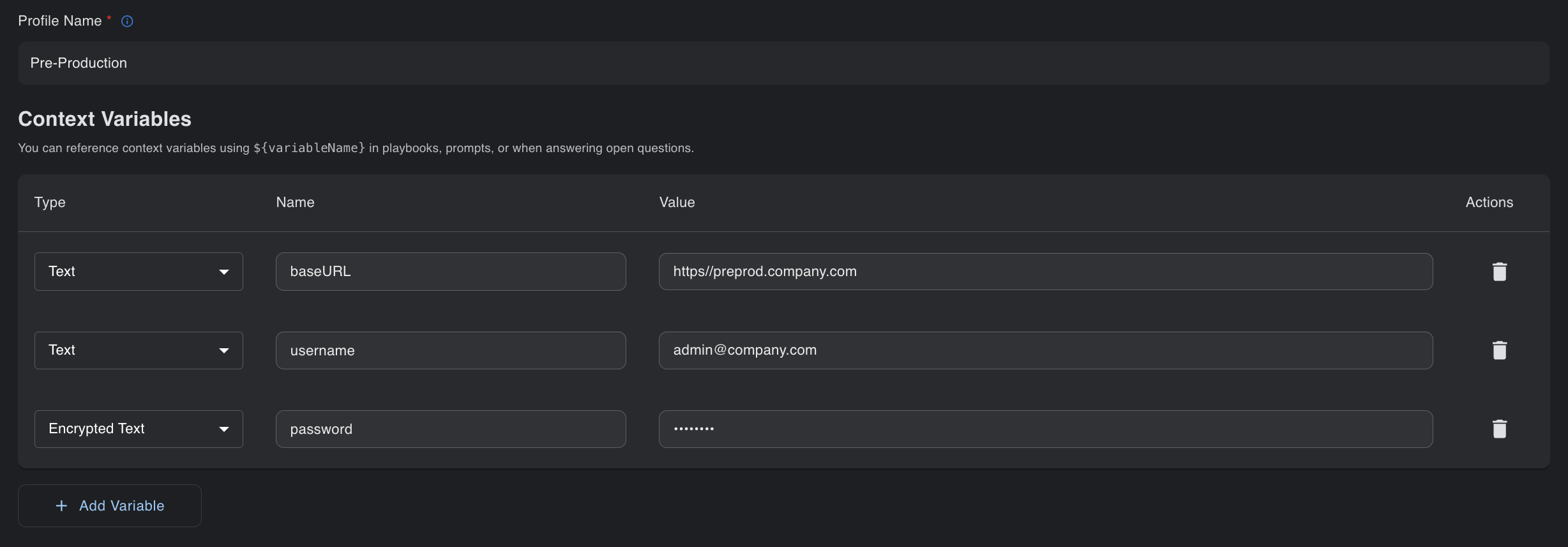This screenshot has height=547, width=1568.
Task: Select the Value column header
Action: coord(677,203)
